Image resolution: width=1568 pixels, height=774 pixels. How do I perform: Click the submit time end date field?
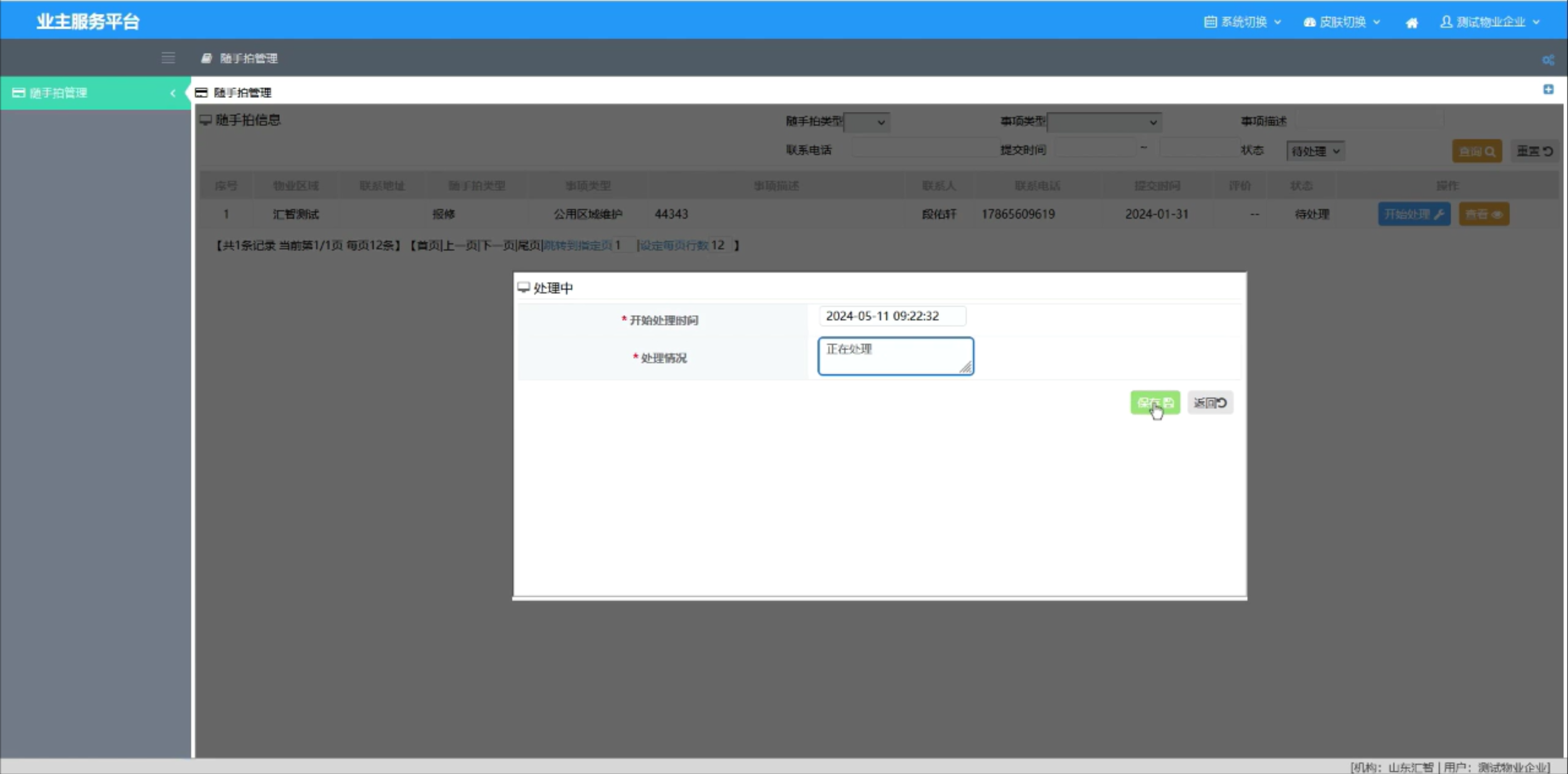click(x=1199, y=148)
